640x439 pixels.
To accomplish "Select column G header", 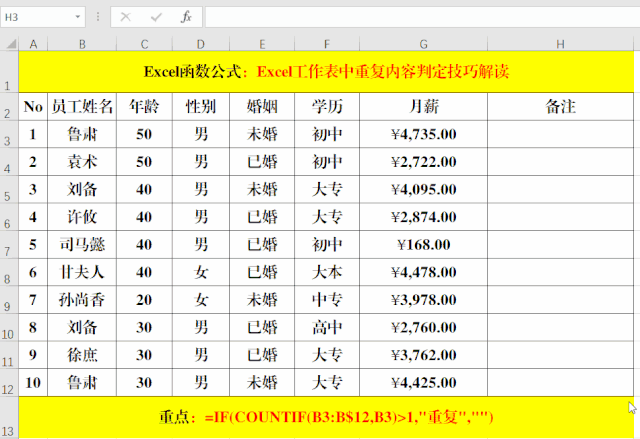I will [x=423, y=44].
